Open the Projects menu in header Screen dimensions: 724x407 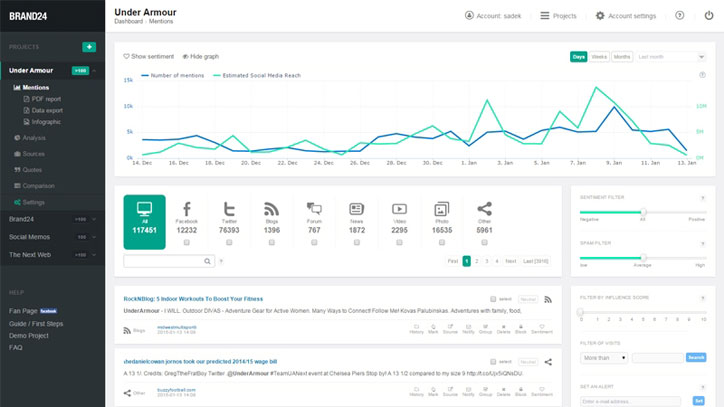(x=558, y=16)
